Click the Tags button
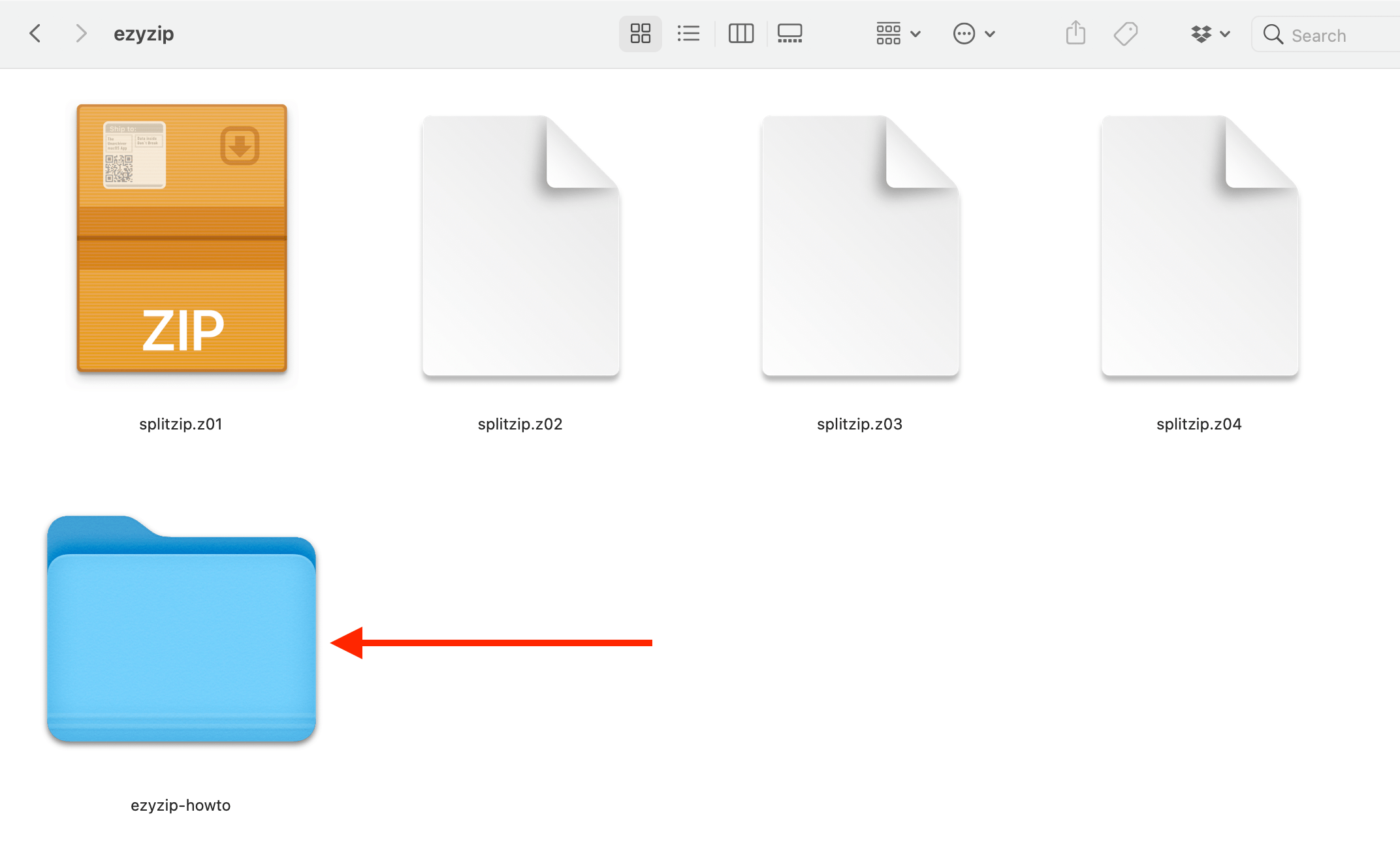Screen dimensions: 1400x859 coord(1126,34)
